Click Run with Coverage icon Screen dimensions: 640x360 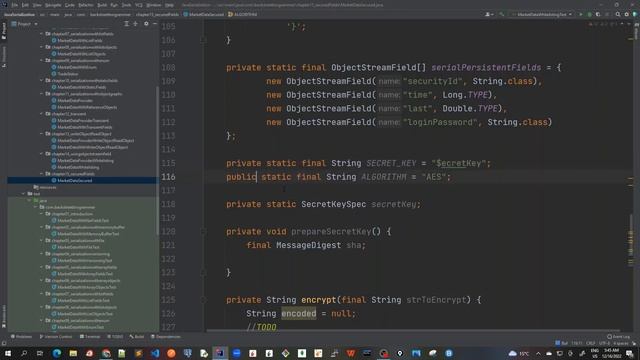598,14
